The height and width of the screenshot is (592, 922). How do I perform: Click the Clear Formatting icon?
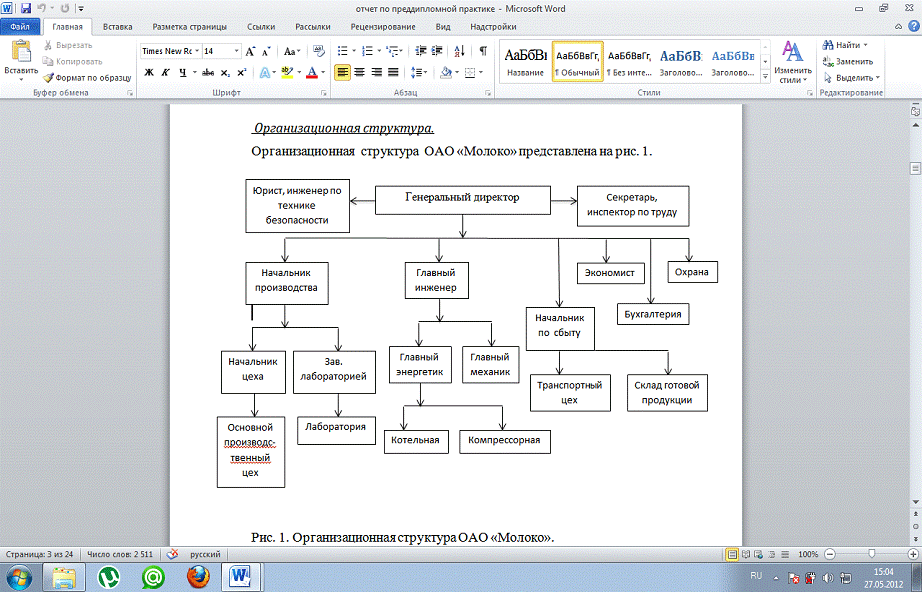317,50
